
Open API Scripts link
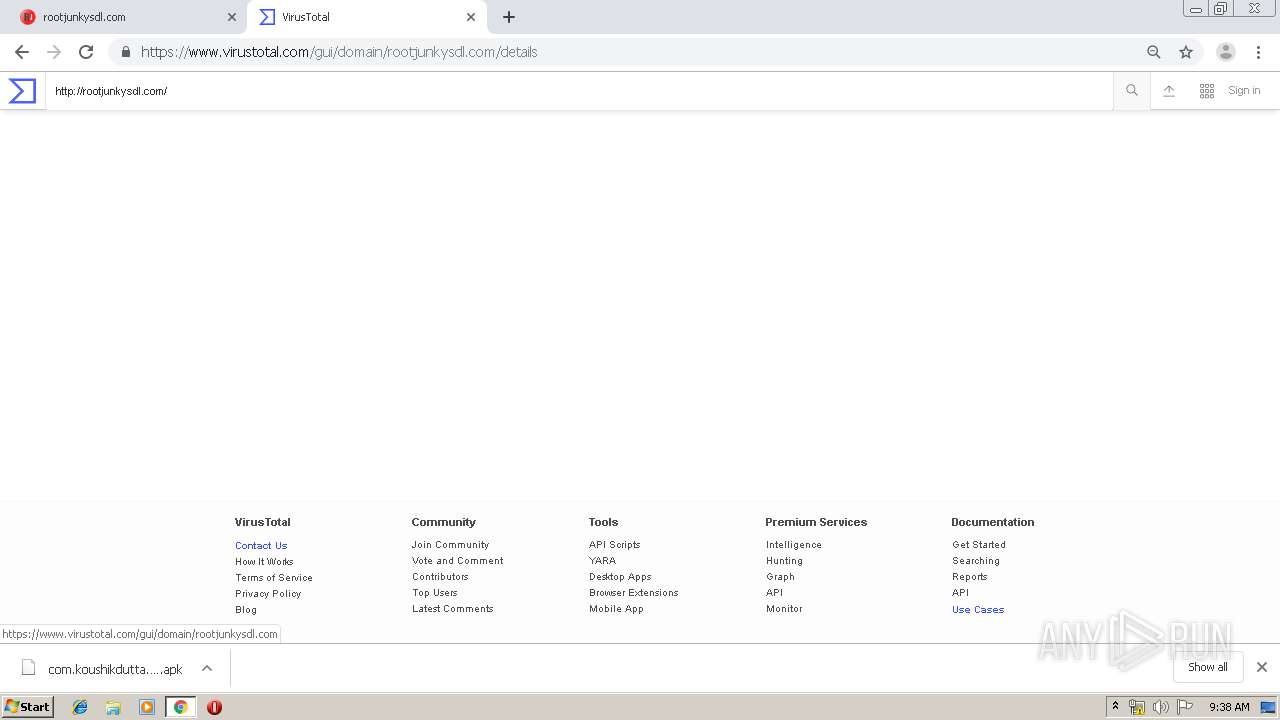(x=614, y=544)
